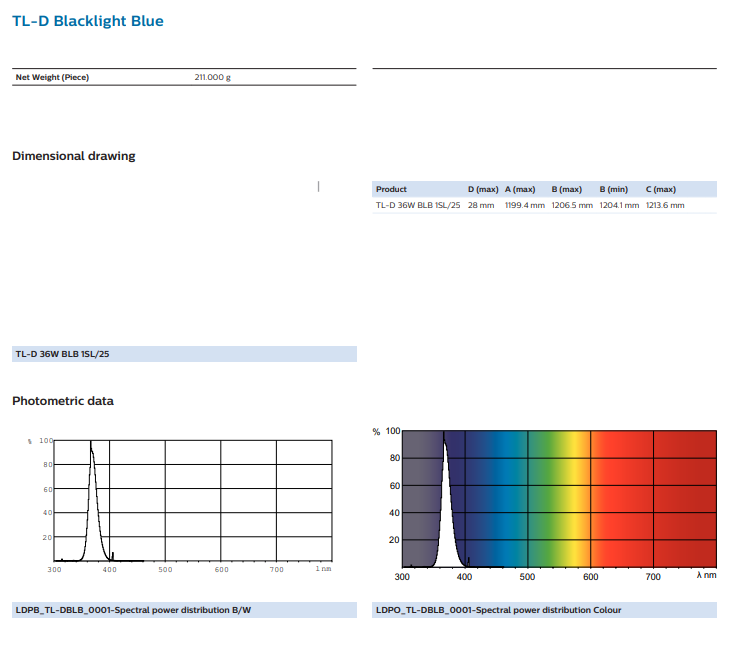Screen dimensions: 730x646
Task: Click the B/W spectral distribution chart
Action: [x=180, y=505]
